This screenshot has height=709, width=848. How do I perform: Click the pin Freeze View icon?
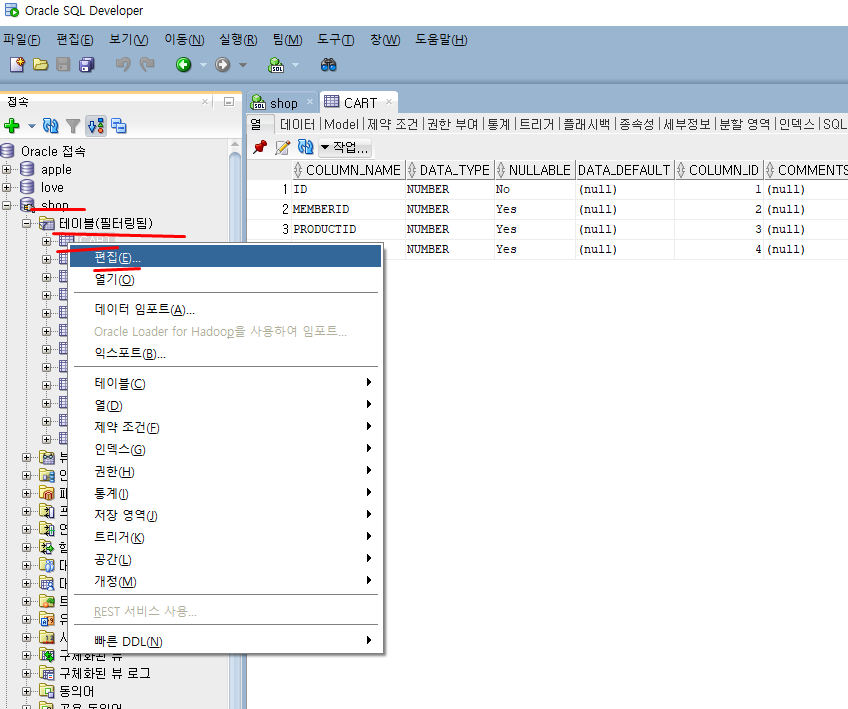pos(260,147)
